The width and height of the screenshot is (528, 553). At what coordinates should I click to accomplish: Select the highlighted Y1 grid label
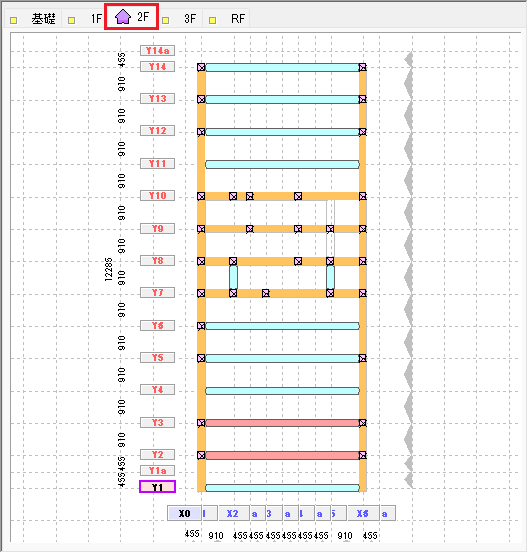click(157, 487)
